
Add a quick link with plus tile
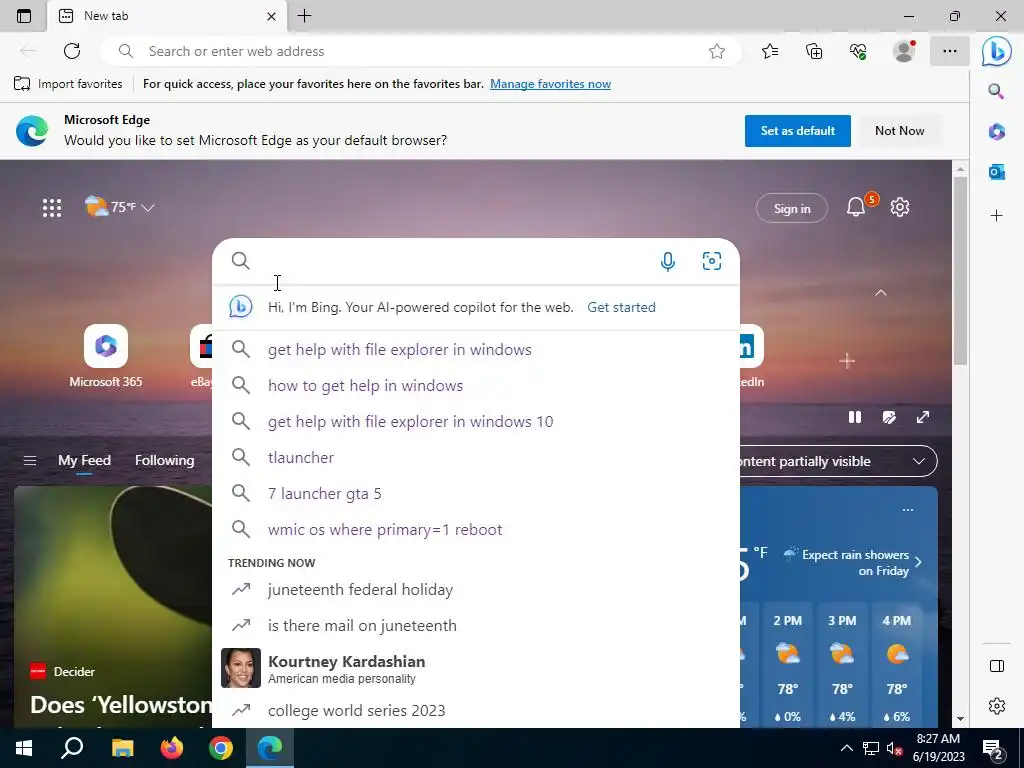tap(846, 360)
